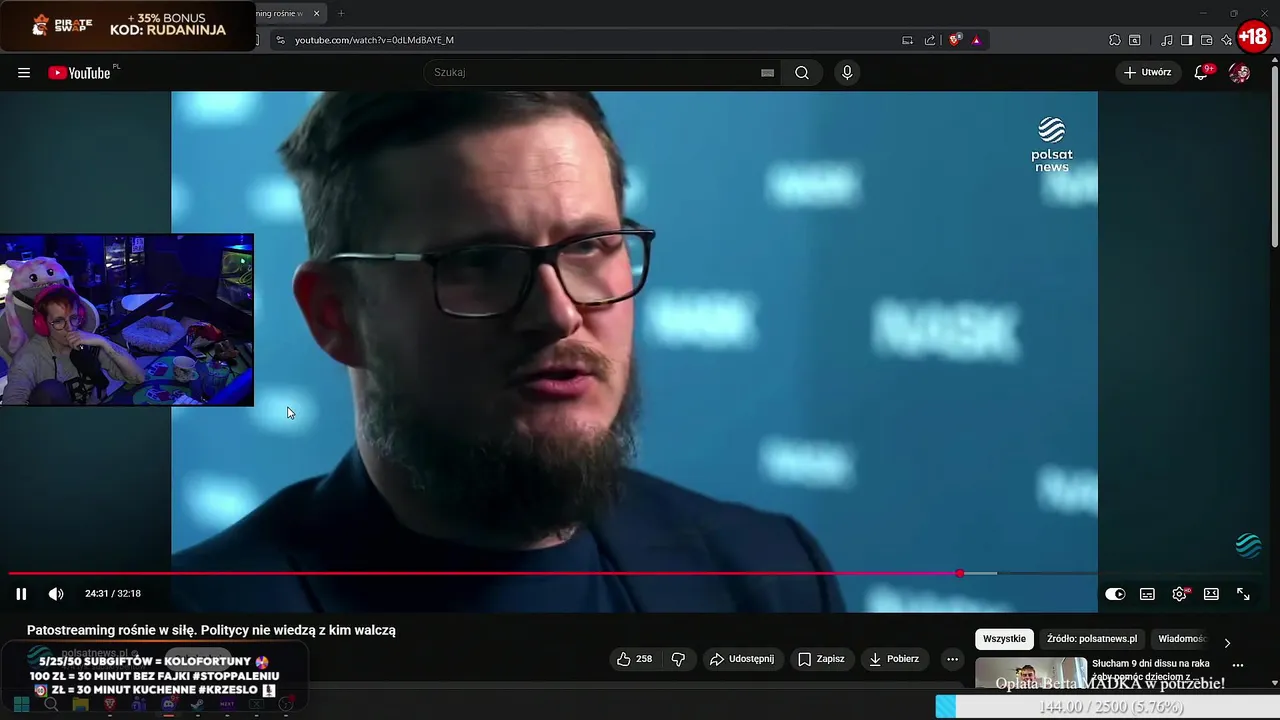Open the Leo AI sparkle icon

1226,40
